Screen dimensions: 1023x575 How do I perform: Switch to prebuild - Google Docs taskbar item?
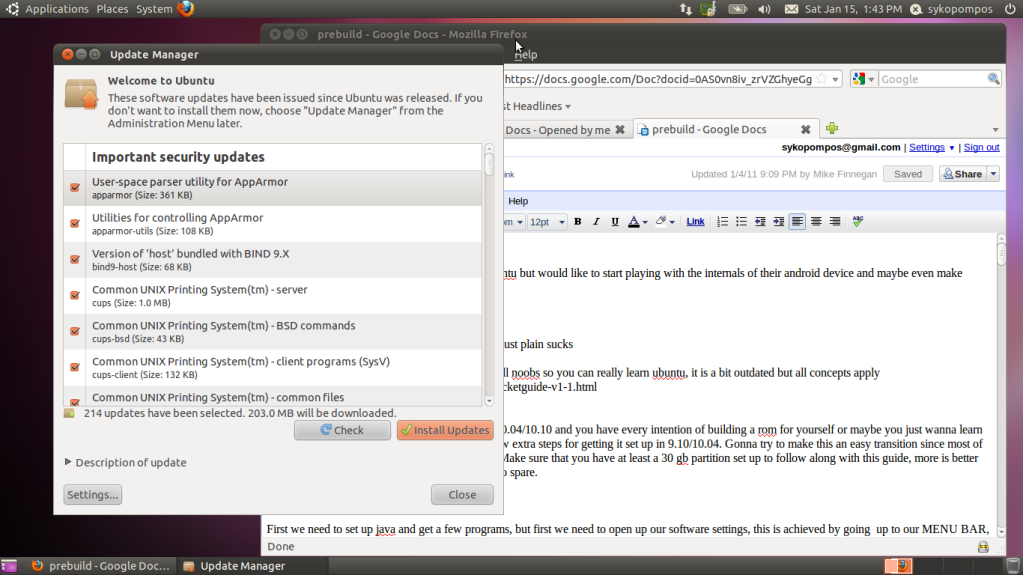point(101,566)
